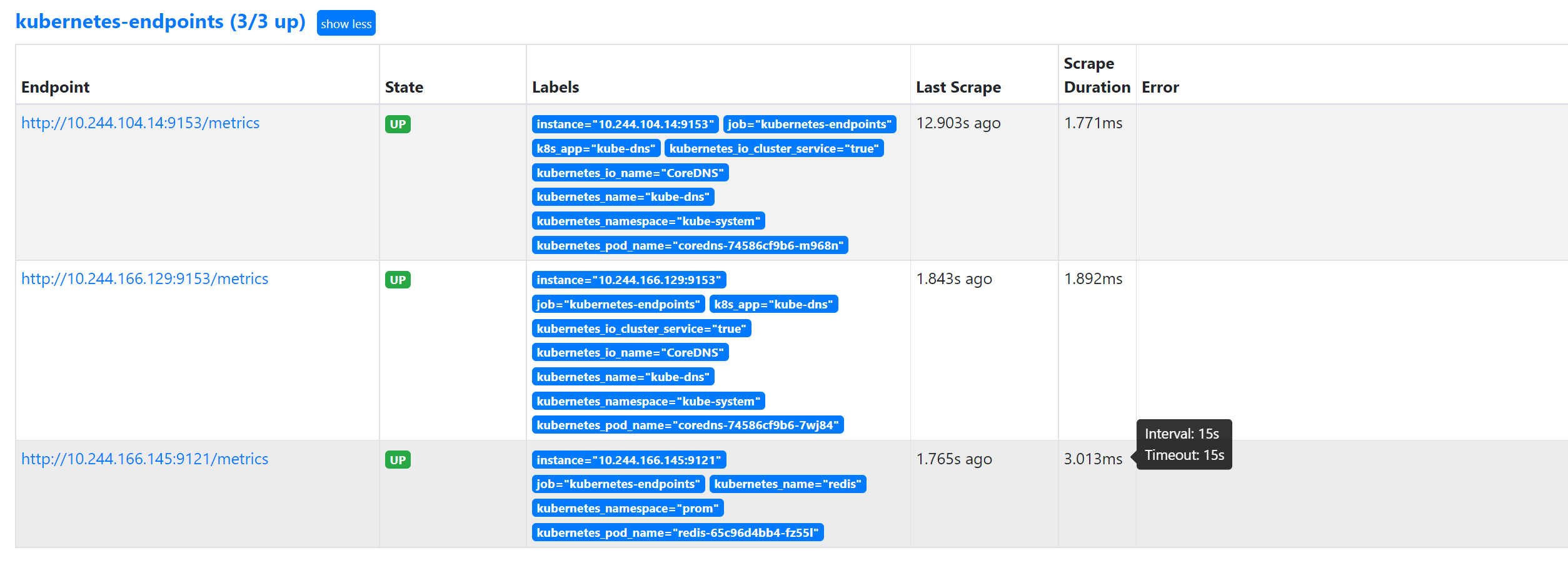Viewport: 1568px width, 565px height.
Task: Click scrape duration 1.771ms
Action: (1093, 123)
